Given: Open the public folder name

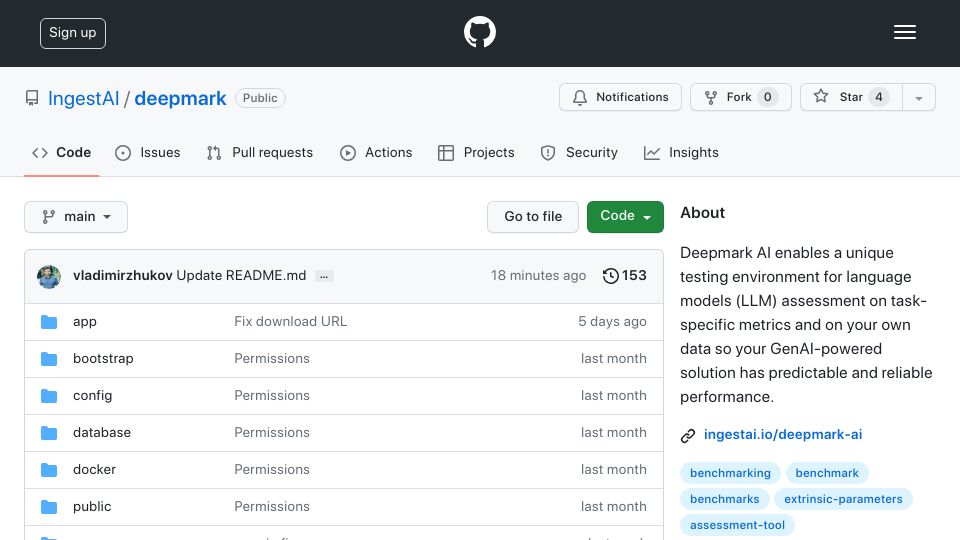Looking at the screenshot, I should (x=92, y=507).
